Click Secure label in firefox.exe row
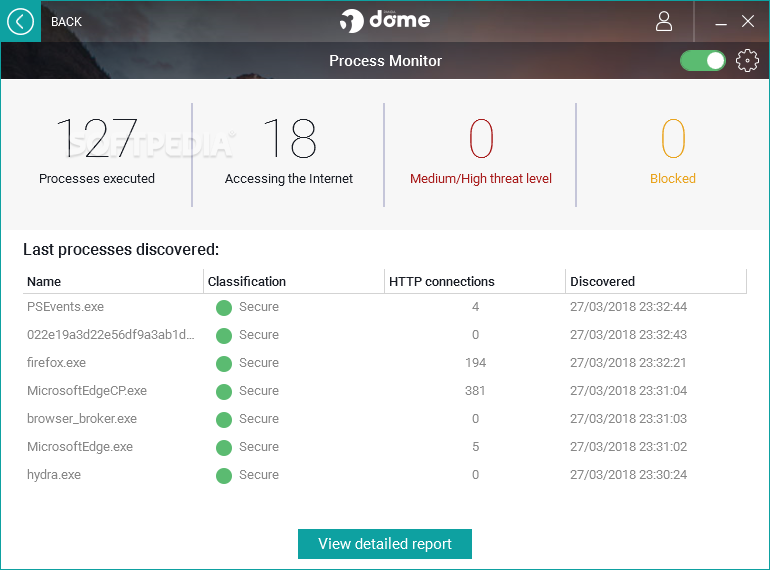This screenshot has width=770, height=570. [259, 363]
